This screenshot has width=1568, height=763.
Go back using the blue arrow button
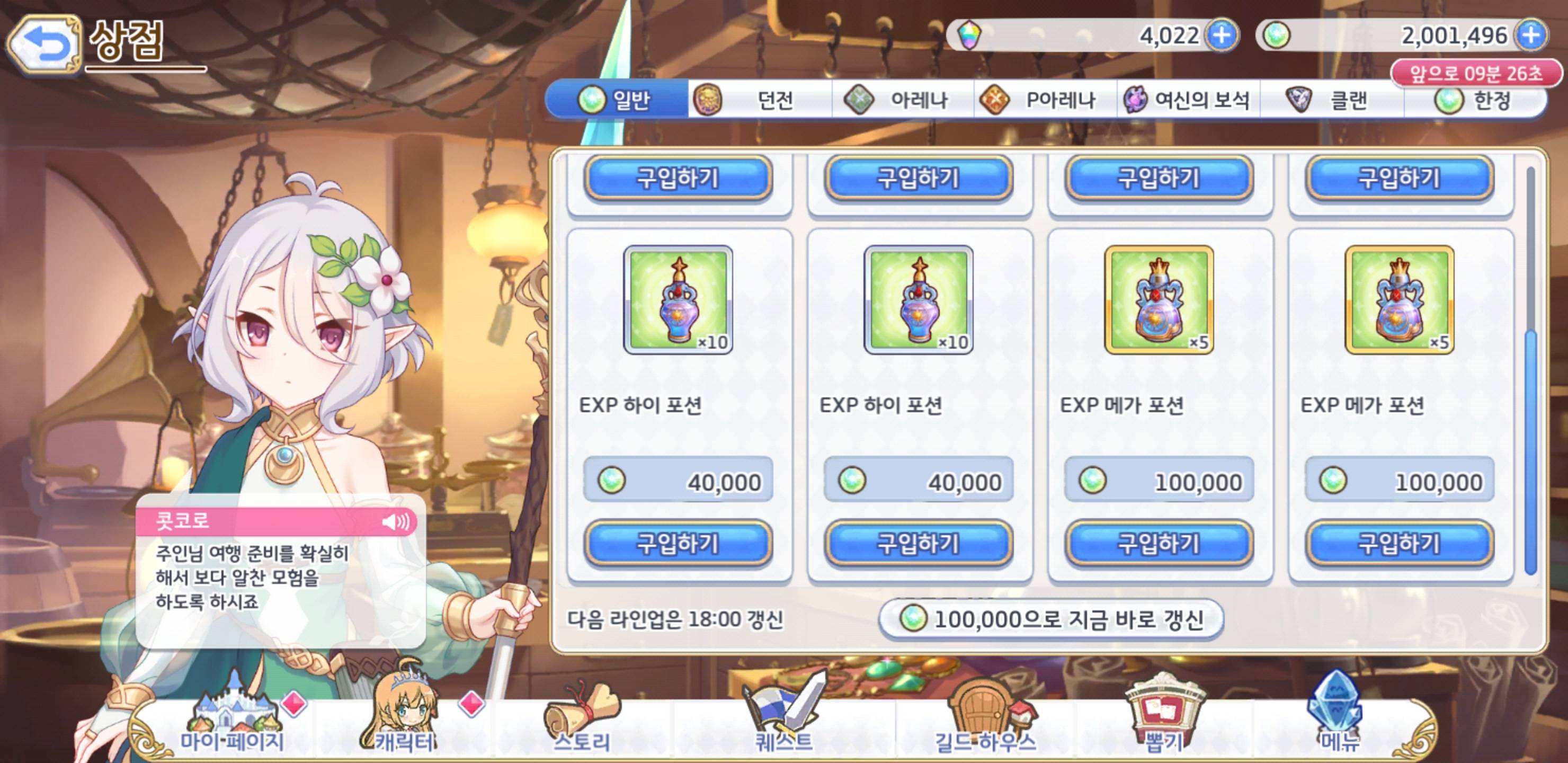coord(44,44)
